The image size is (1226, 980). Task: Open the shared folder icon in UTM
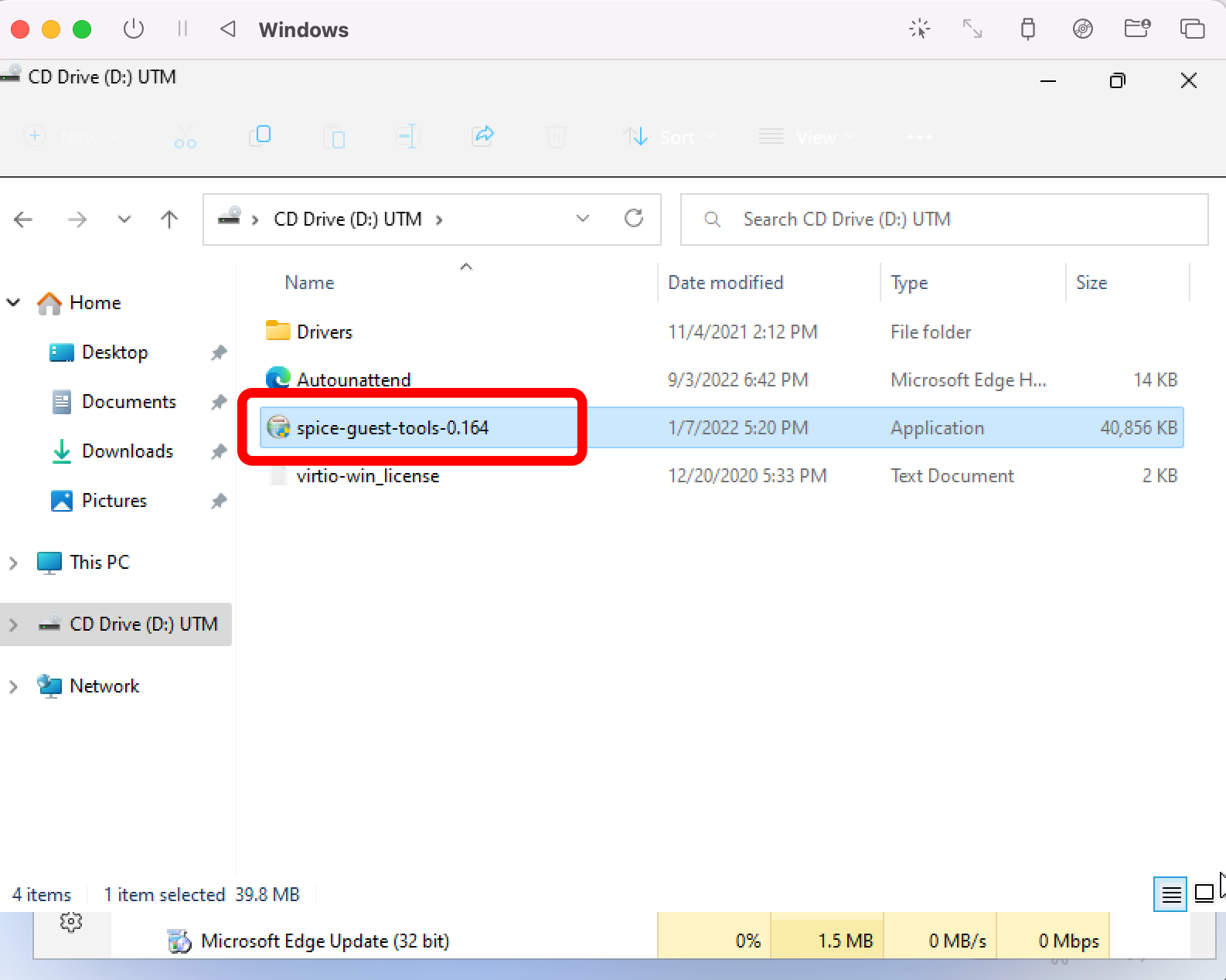(1137, 29)
